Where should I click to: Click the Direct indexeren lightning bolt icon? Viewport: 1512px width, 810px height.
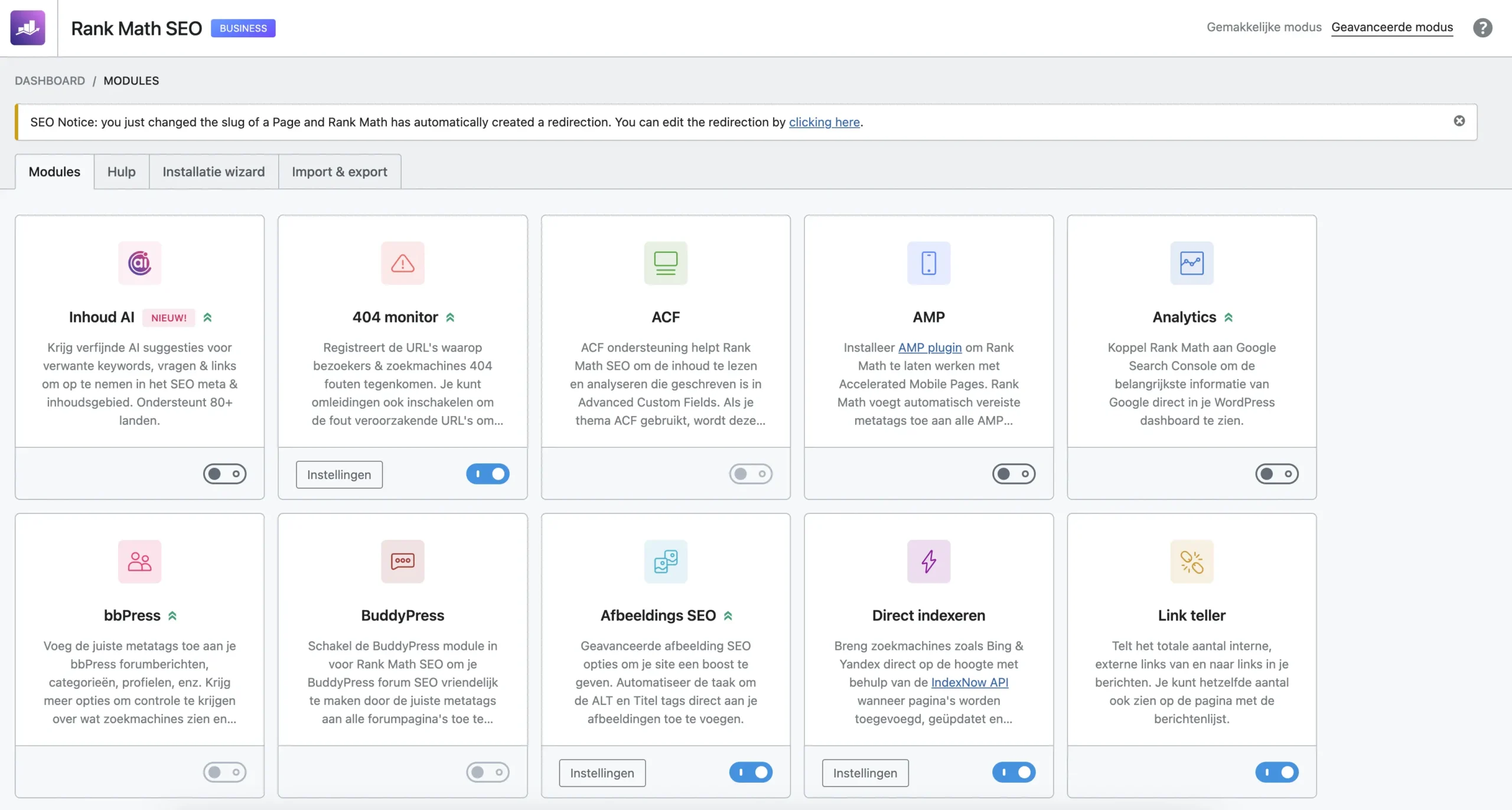click(x=929, y=561)
